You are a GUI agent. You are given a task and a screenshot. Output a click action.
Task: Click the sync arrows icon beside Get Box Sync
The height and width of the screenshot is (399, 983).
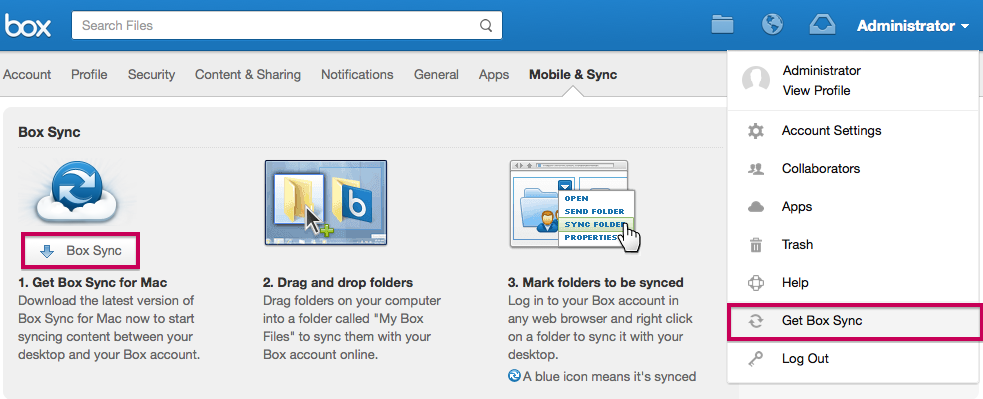(756, 321)
